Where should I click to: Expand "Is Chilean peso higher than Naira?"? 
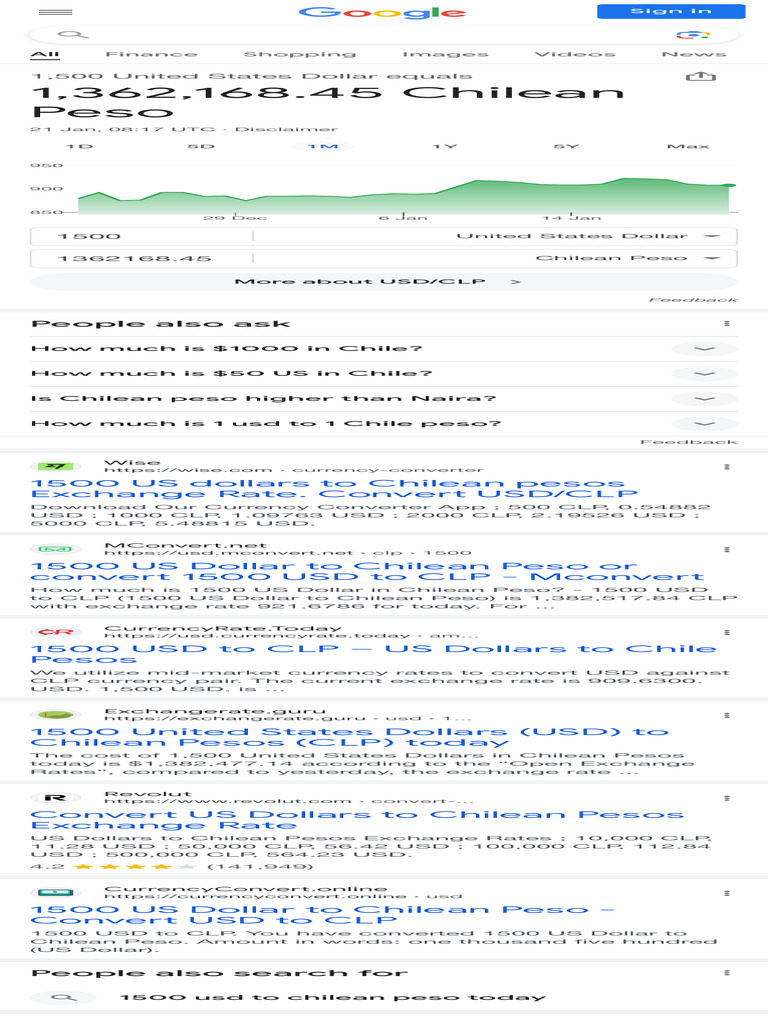pyautogui.click(x=384, y=398)
